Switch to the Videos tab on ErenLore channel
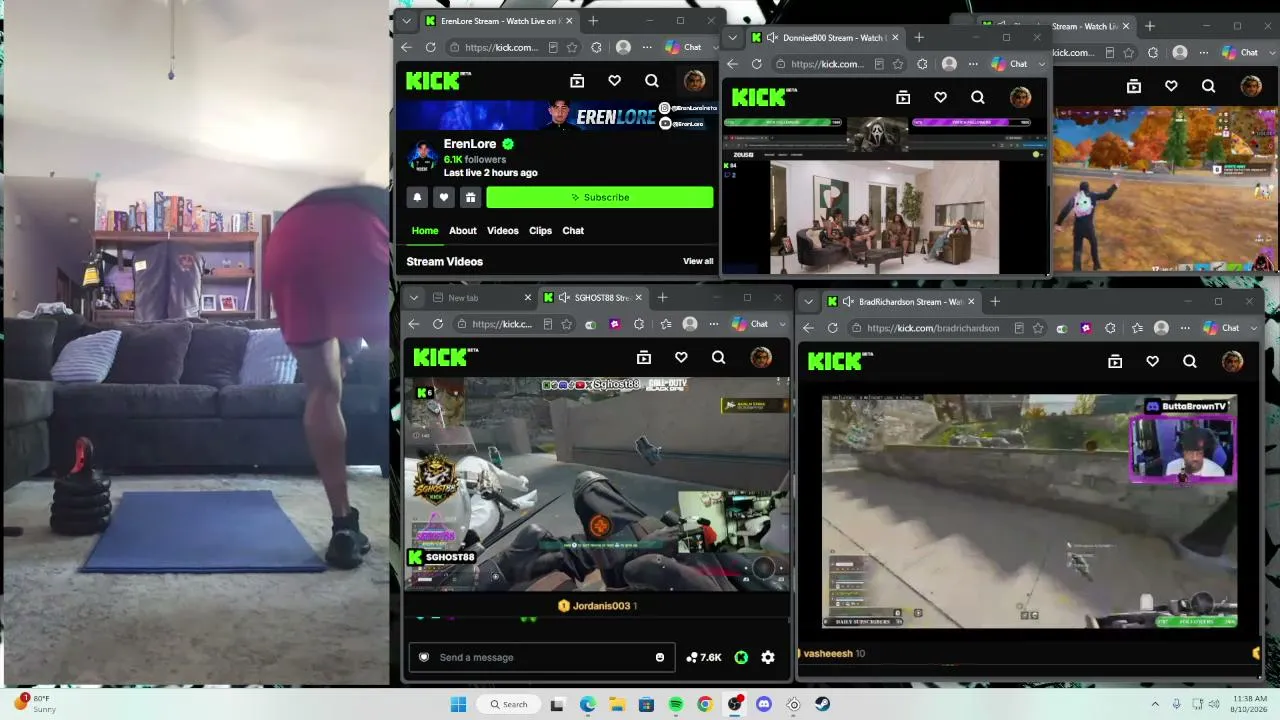 503,231
